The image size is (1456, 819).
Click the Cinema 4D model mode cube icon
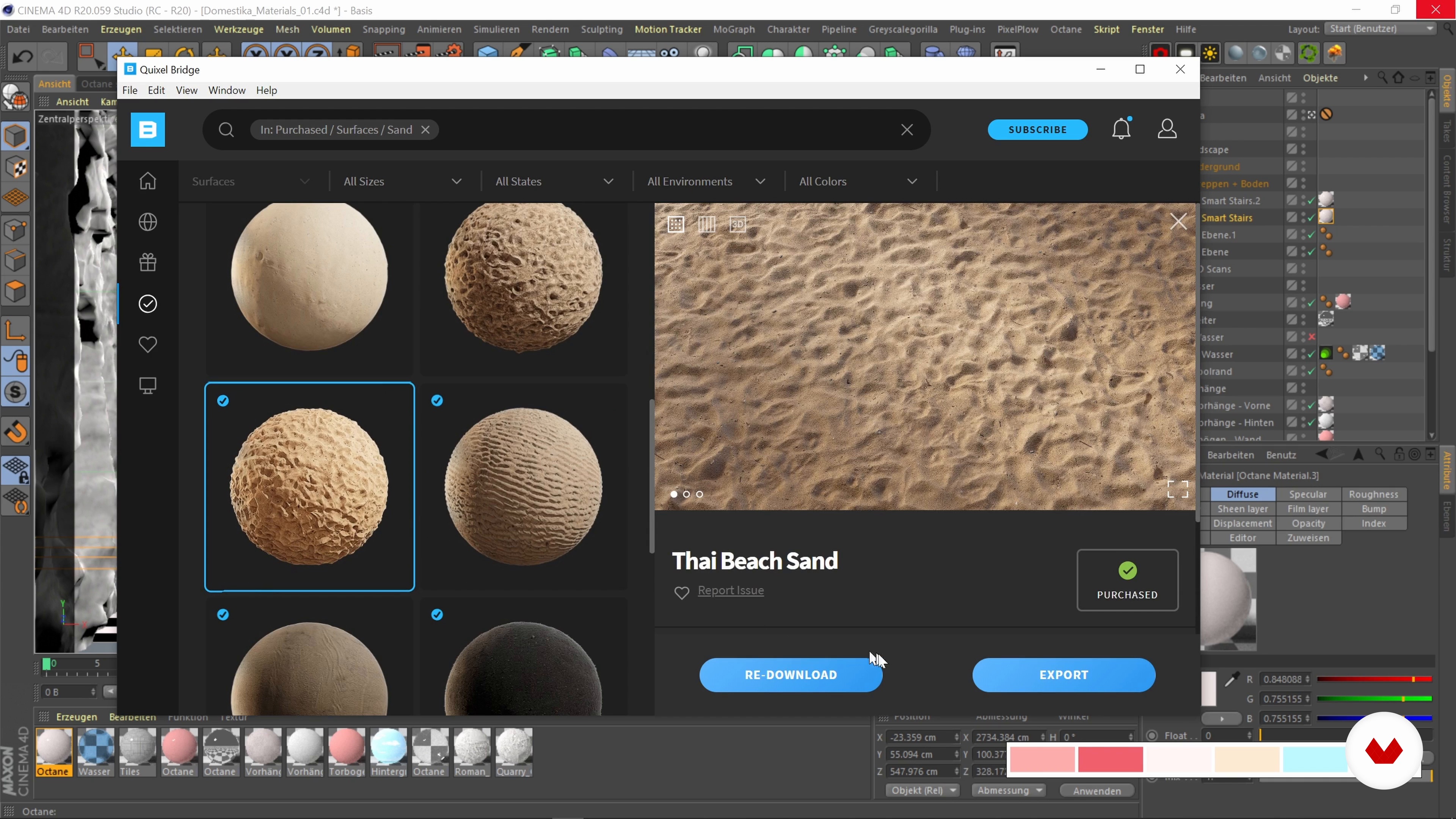pos(15,136)
